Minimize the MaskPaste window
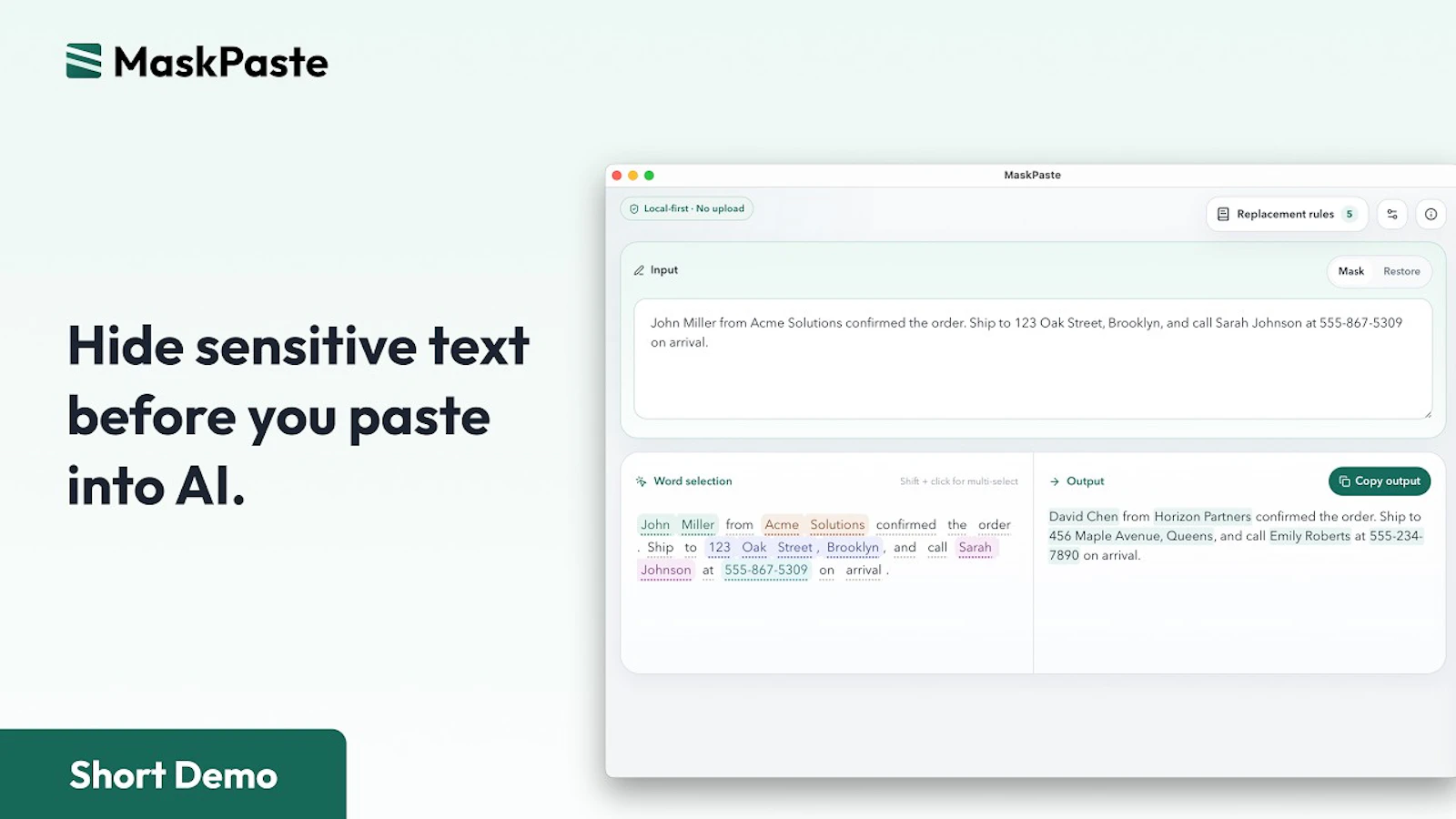 click(x=633, y=176)
